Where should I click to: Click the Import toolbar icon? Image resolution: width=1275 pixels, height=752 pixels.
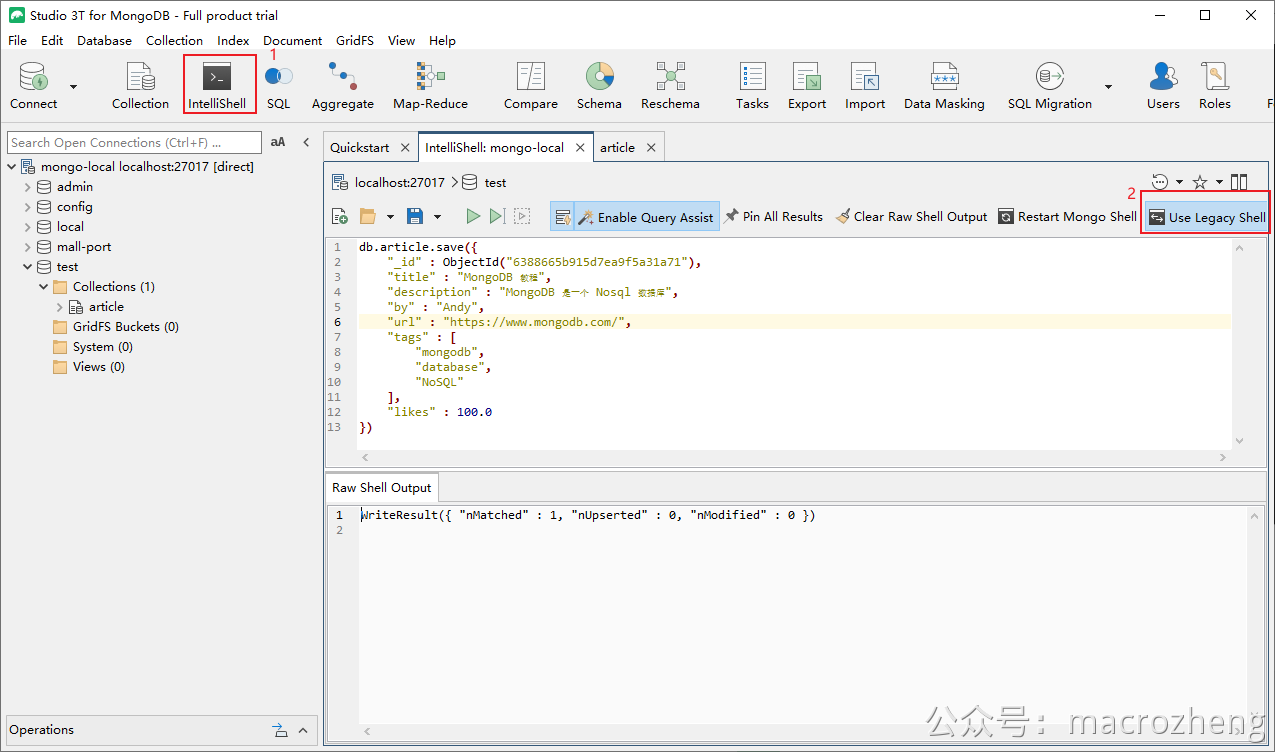coord(865,85)
